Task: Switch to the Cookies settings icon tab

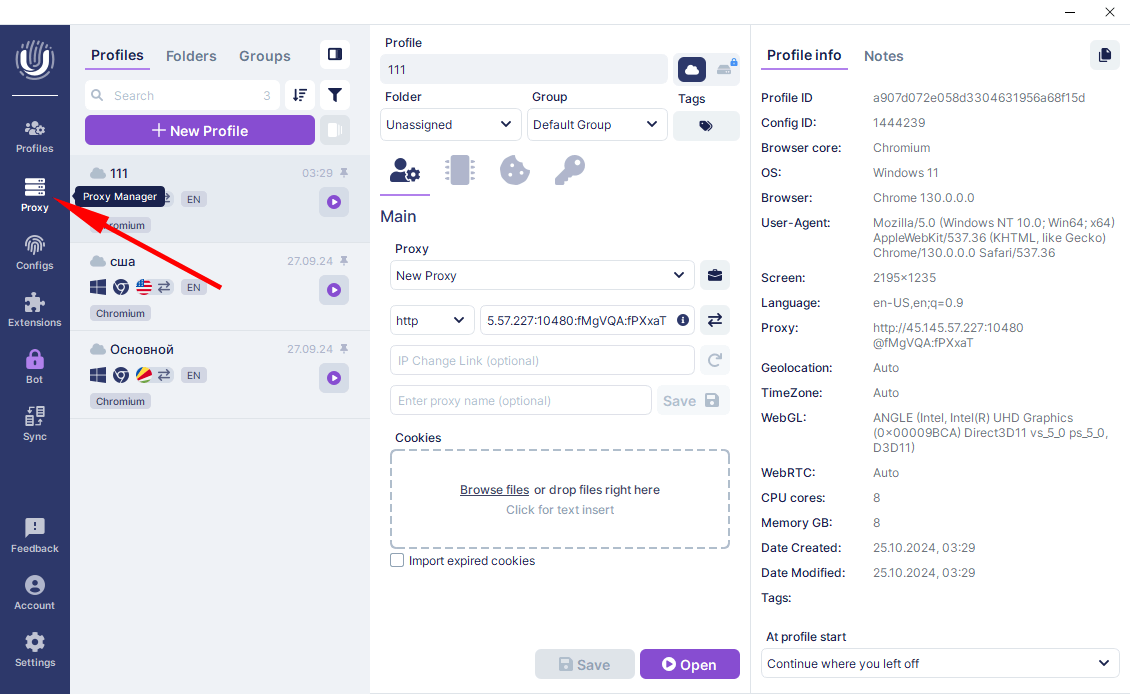Action: point(514,170)
